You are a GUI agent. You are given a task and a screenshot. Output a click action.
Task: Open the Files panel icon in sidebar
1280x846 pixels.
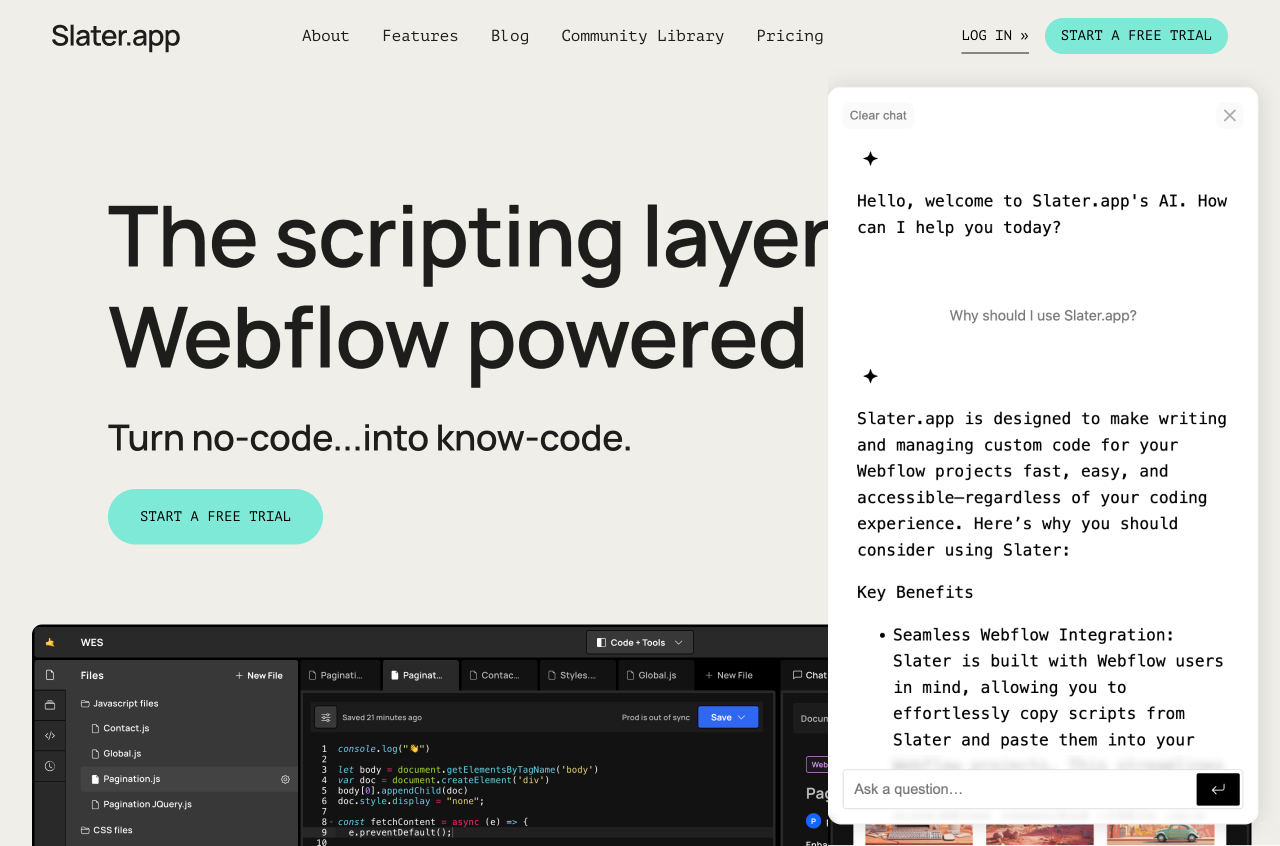(50, 675)
